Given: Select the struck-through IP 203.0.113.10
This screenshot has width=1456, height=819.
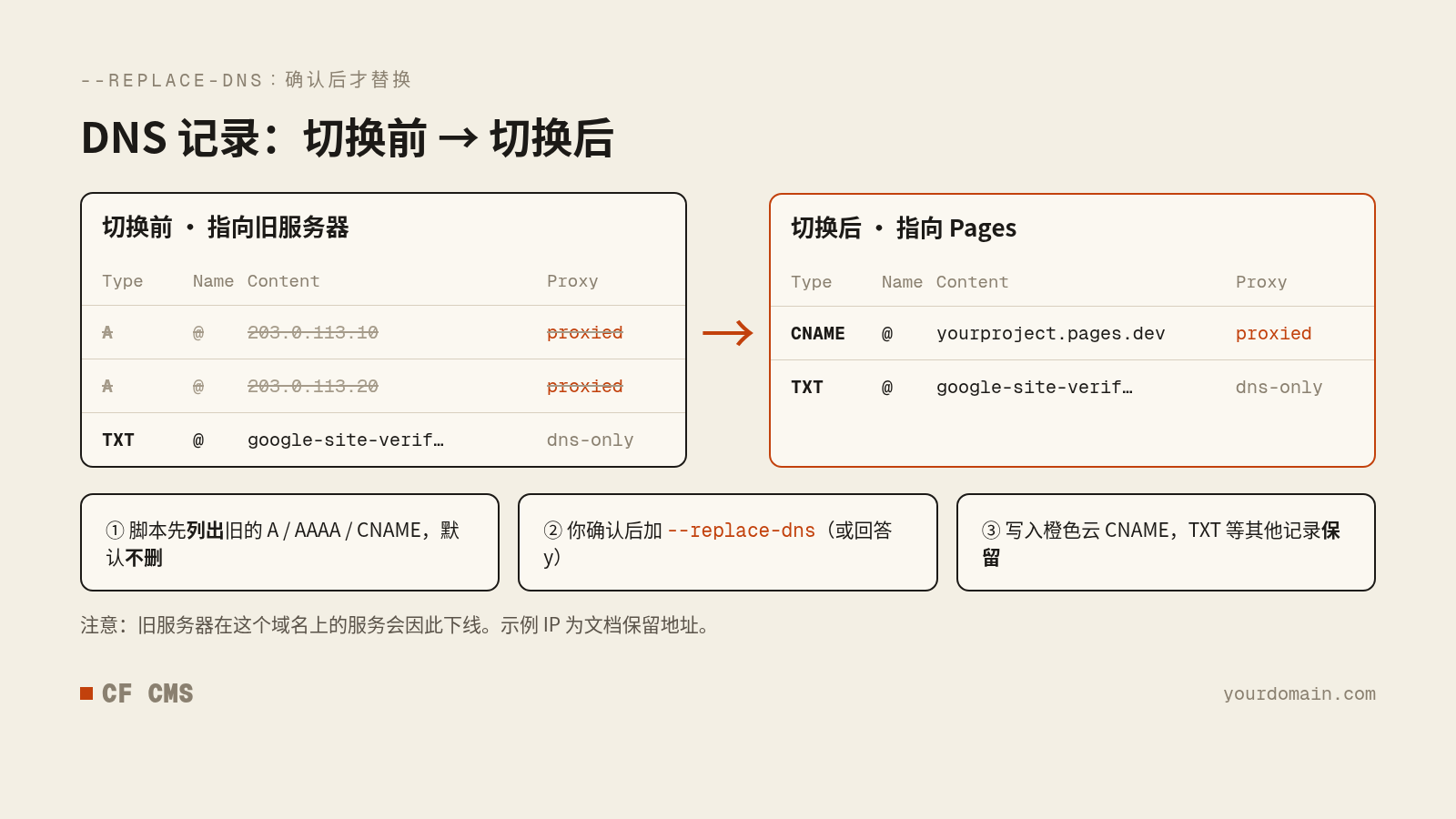Looking at the screenshot, I should click(313, 333).
